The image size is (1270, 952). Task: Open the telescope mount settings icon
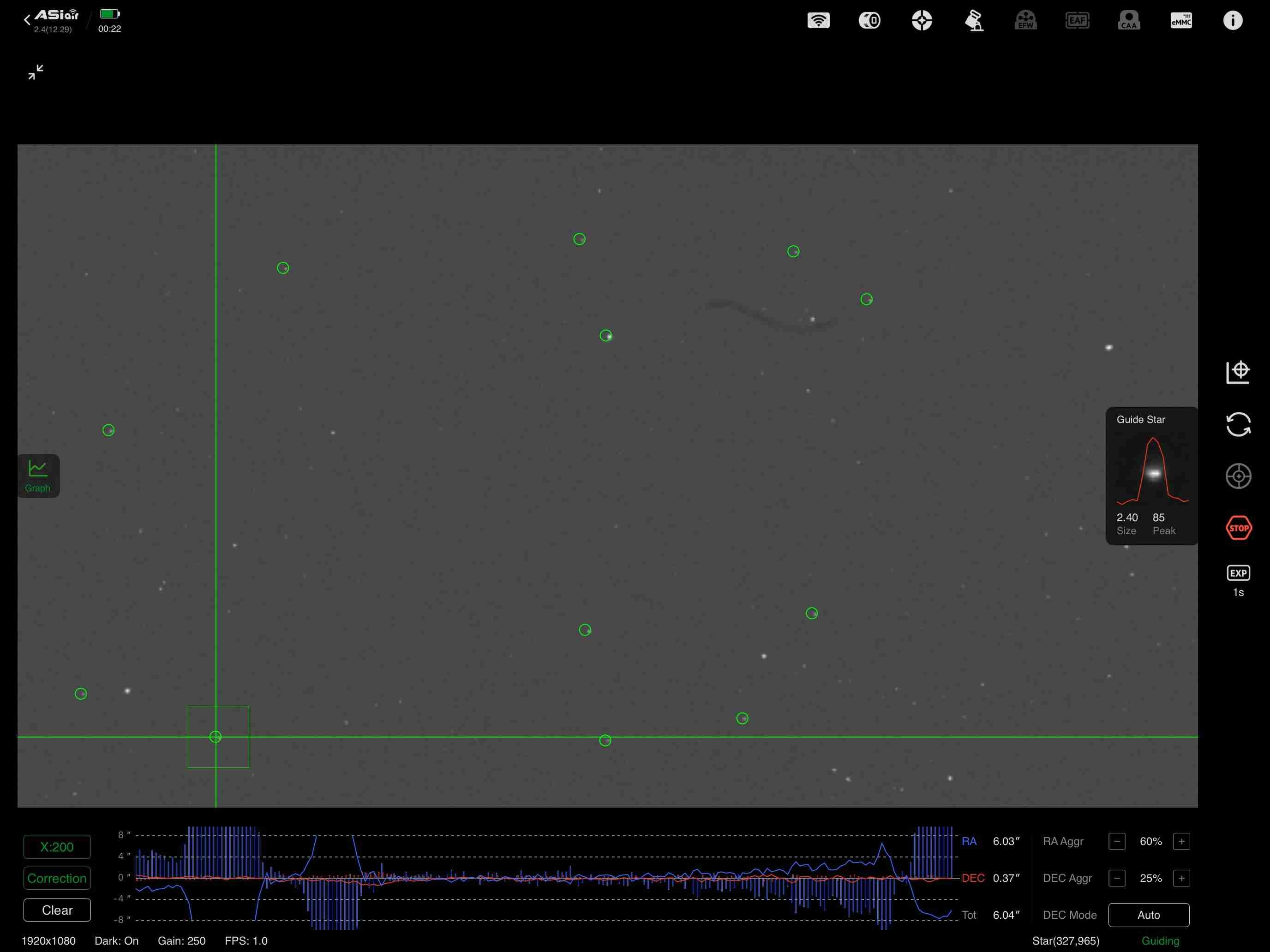pyautogui.click(x=974, y=21)
